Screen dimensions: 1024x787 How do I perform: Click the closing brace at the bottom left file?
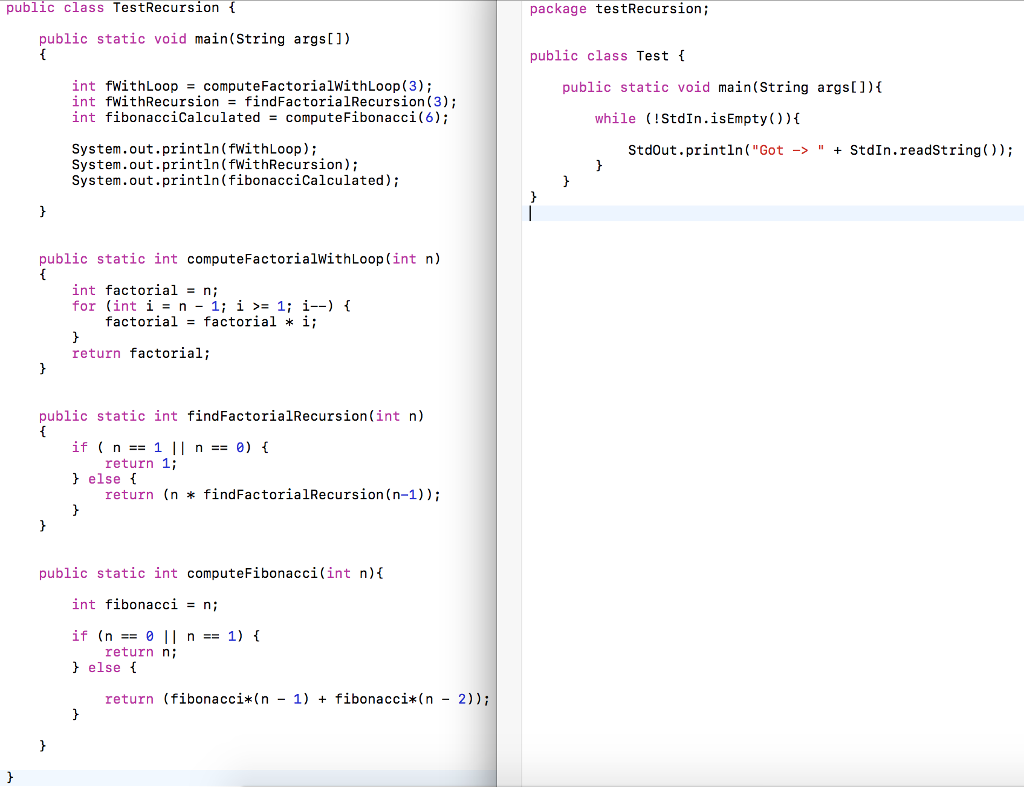click(8, 776)
